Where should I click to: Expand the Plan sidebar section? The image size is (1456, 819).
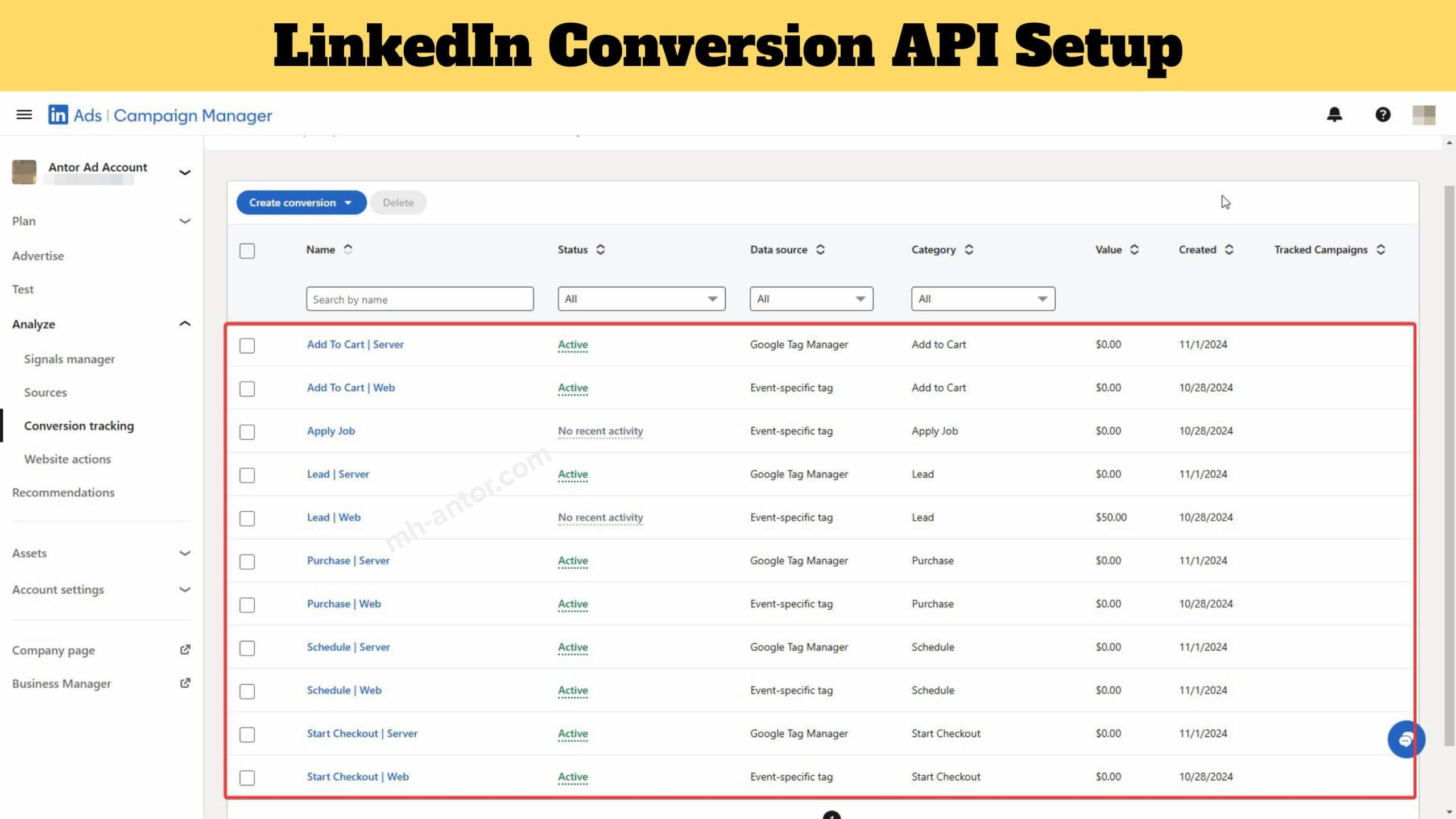tap(184, 221)
